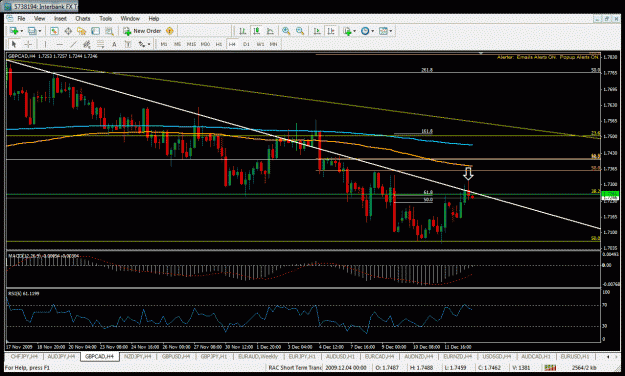
Task: Click the connection status bars indicator
Action: pos(550,367)
